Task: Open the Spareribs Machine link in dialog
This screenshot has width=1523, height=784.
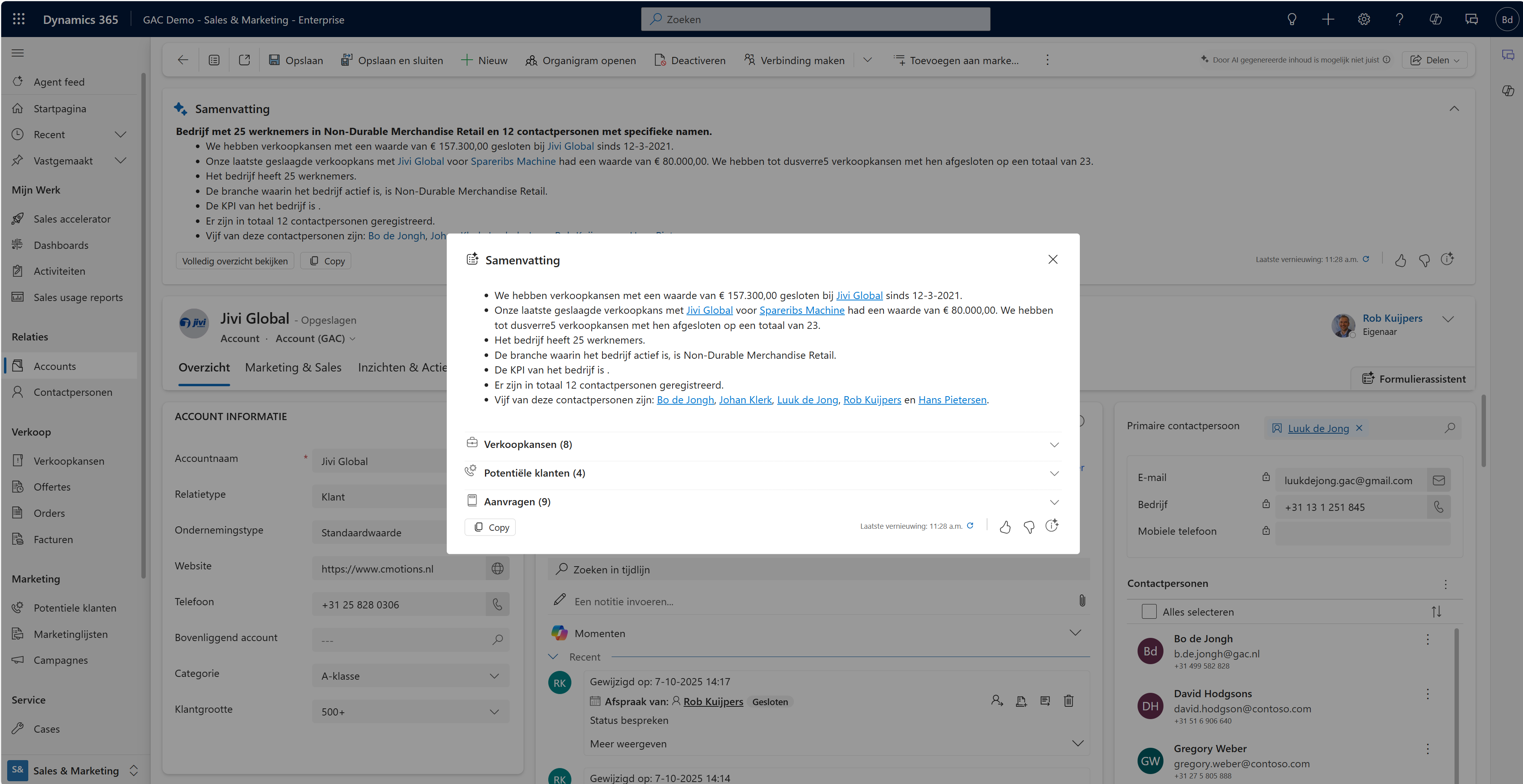Action: pyautogui.click(x=802, y=311)
